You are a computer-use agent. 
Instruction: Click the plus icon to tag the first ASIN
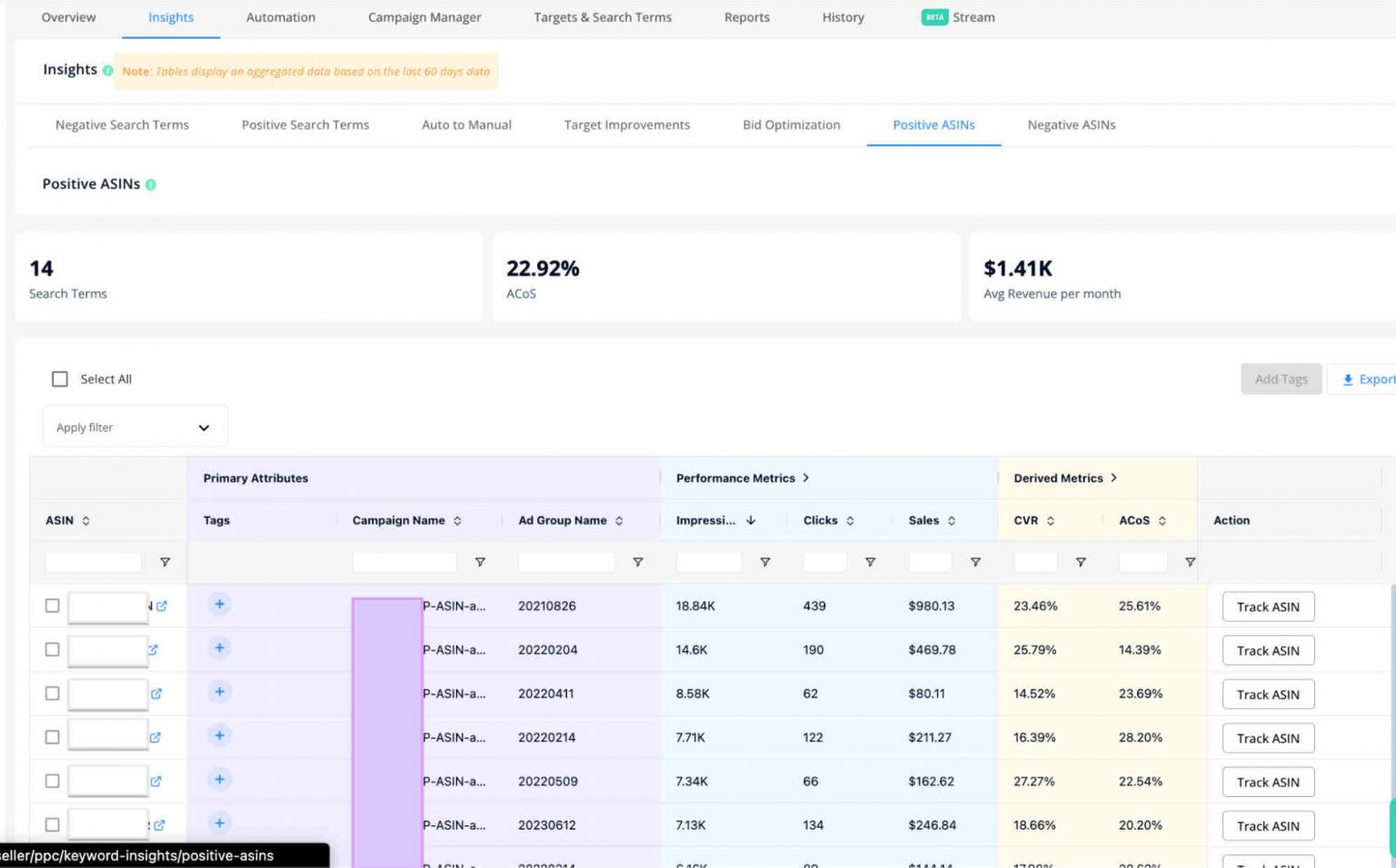219,604
